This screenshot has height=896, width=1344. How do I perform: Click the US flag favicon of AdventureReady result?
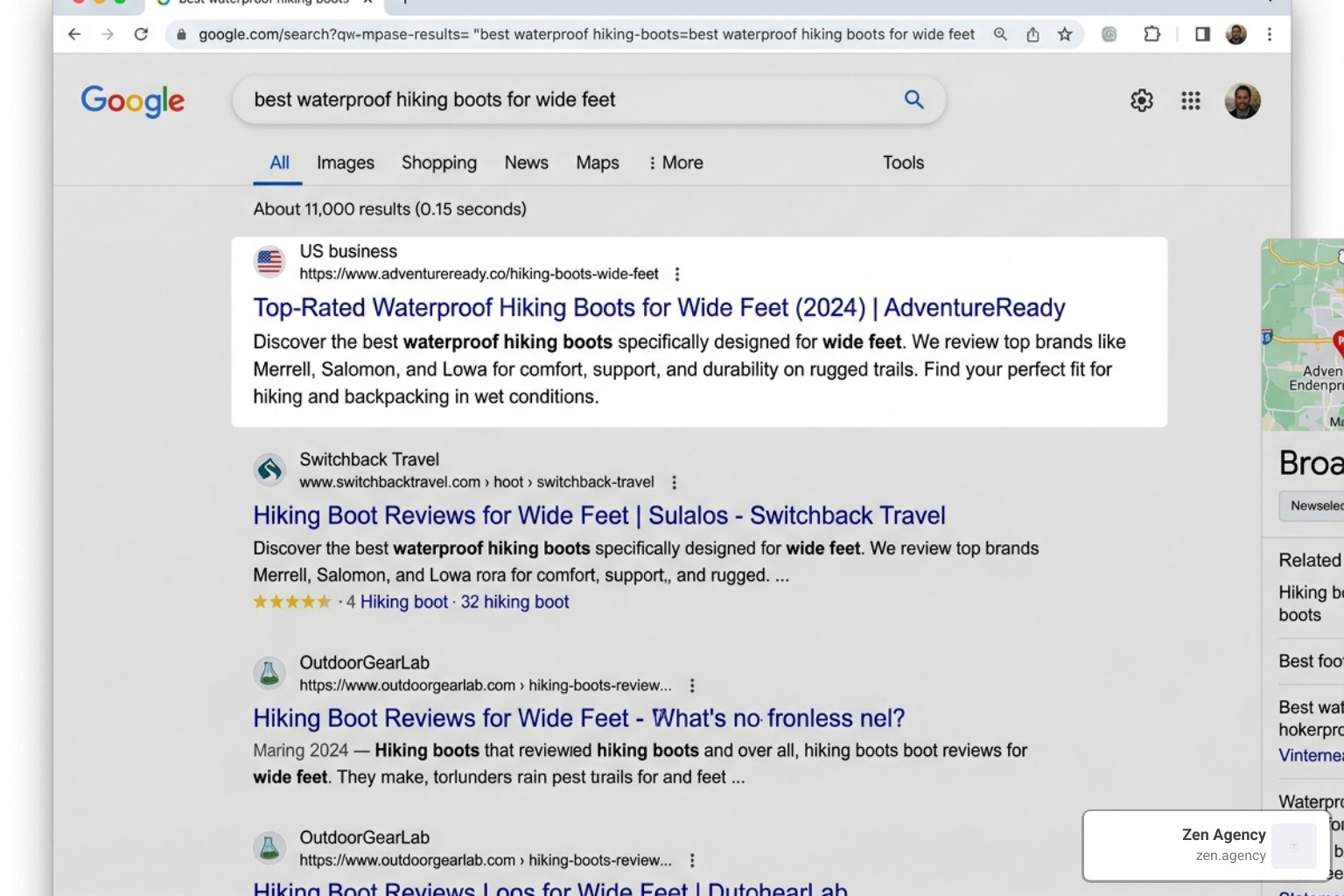(269, 262)
